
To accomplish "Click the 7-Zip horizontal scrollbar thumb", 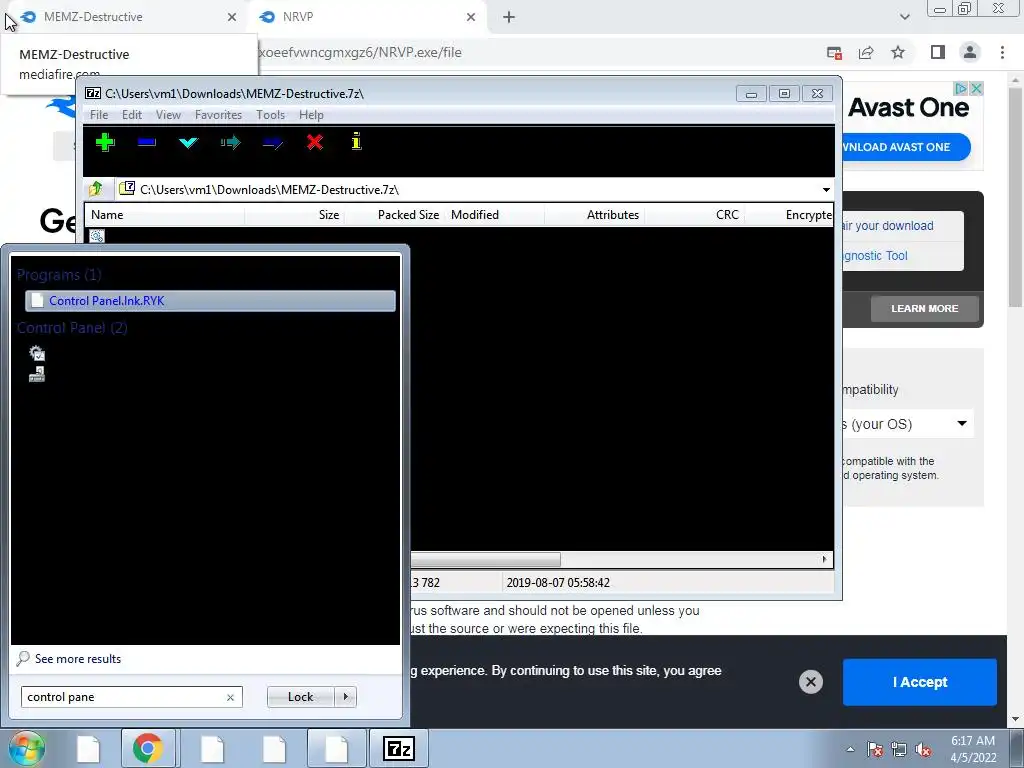I will click(x=485, y=560).
